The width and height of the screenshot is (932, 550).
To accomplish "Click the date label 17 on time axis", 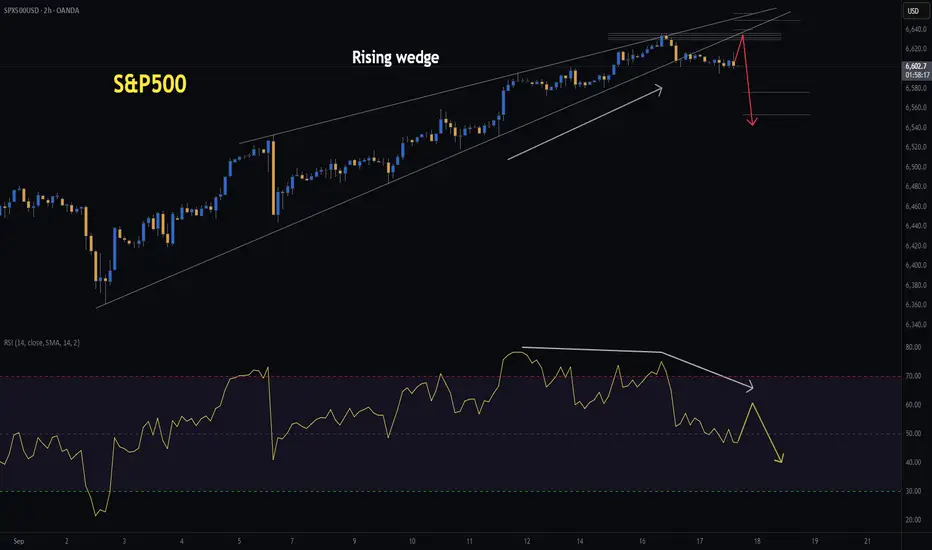I will coord(700,541).
